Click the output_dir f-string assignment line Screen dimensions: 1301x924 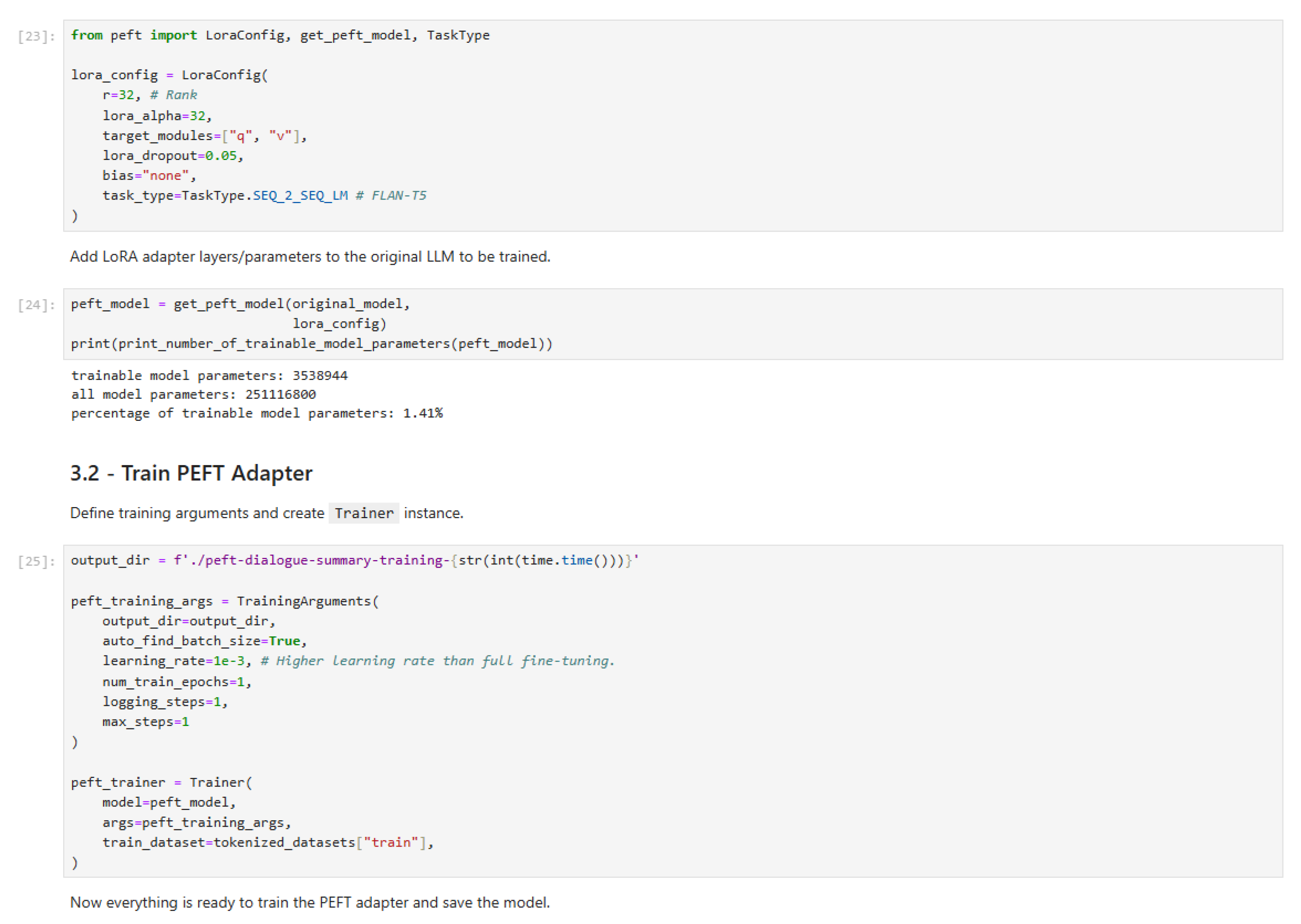point(354,561)
